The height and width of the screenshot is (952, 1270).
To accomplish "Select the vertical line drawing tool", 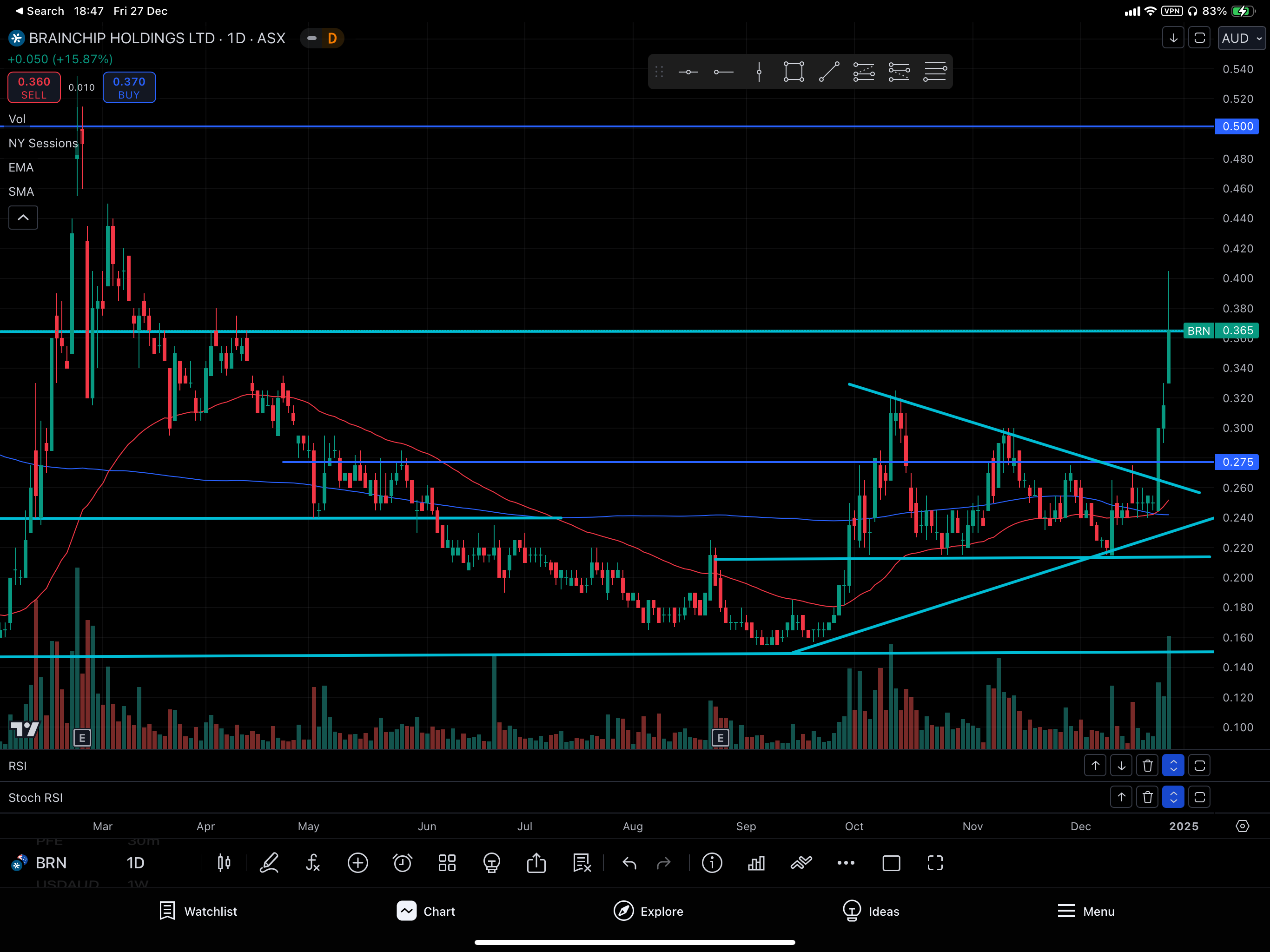I will click(759, 72).
